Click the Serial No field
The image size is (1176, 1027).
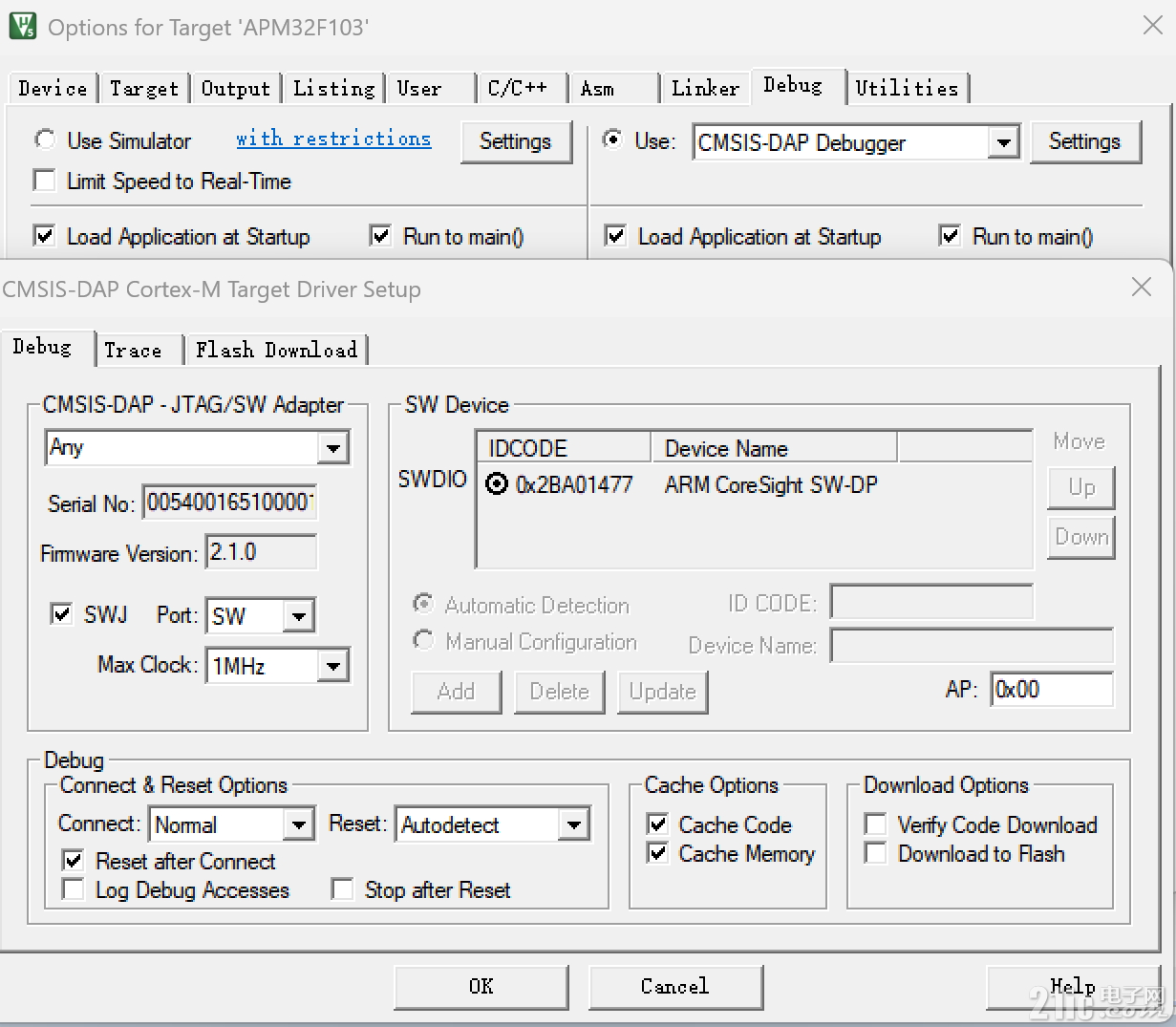pyautogui.click(x=229, y=503)
